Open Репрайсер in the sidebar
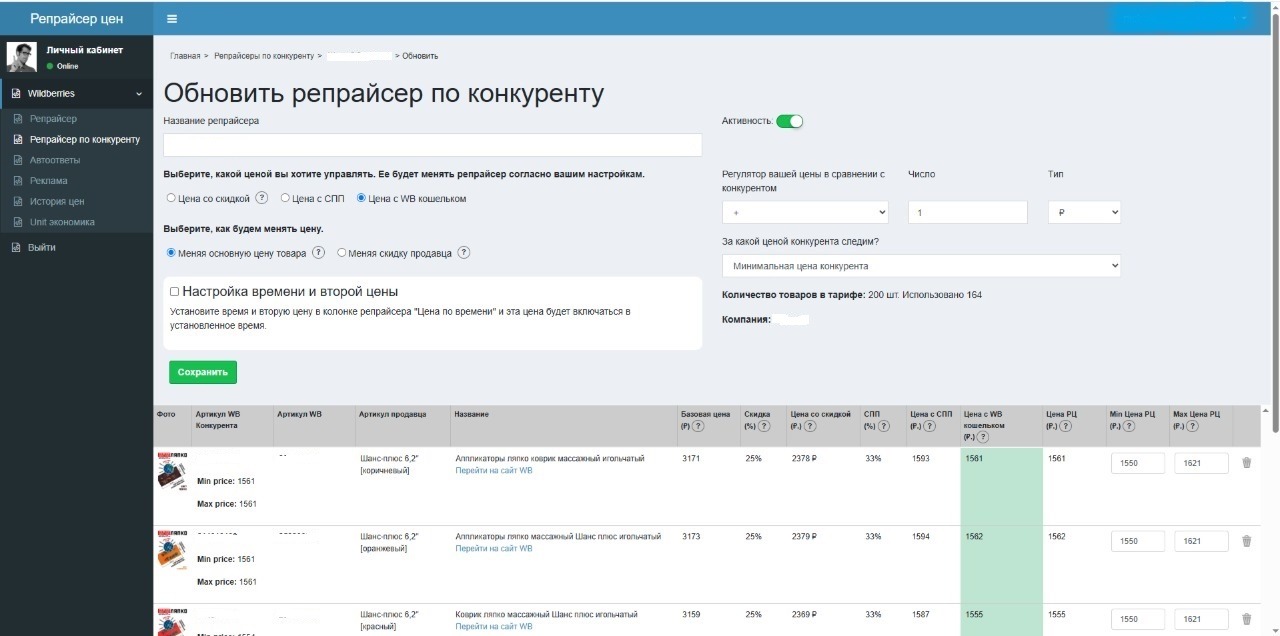 coord(53,119)
